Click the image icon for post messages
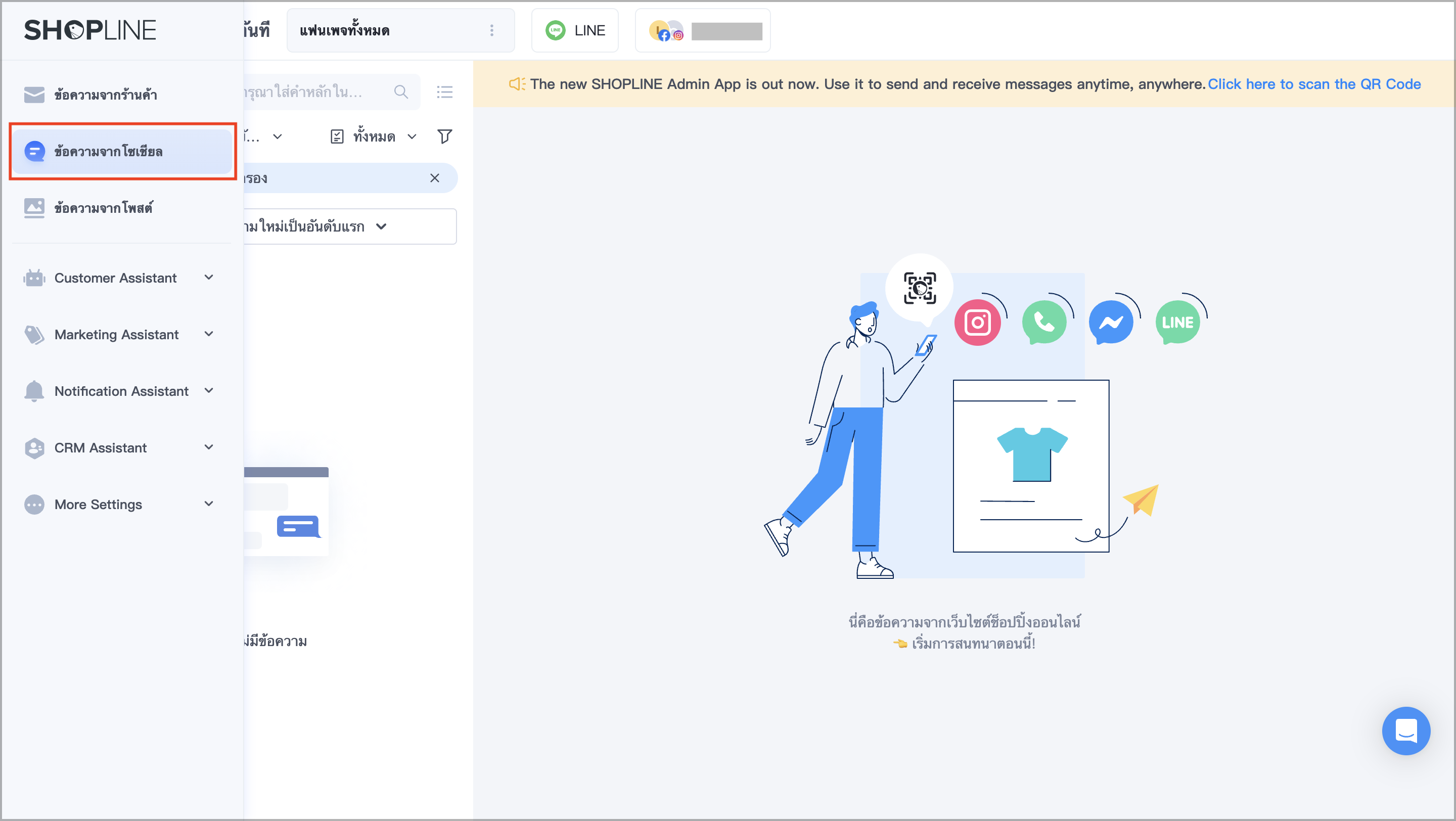1456x821 pixels. pos(34,208)
